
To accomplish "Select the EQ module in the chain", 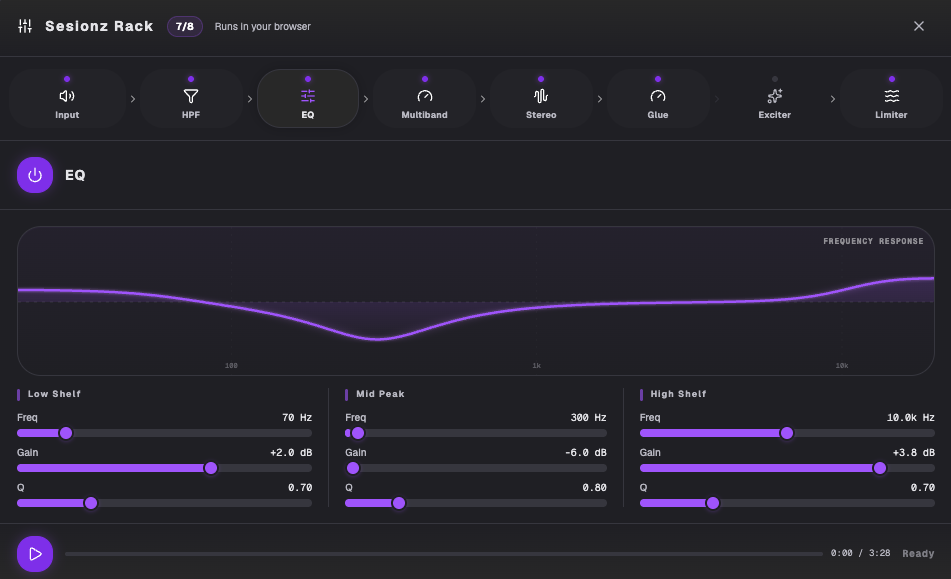I will click(308, 98).
